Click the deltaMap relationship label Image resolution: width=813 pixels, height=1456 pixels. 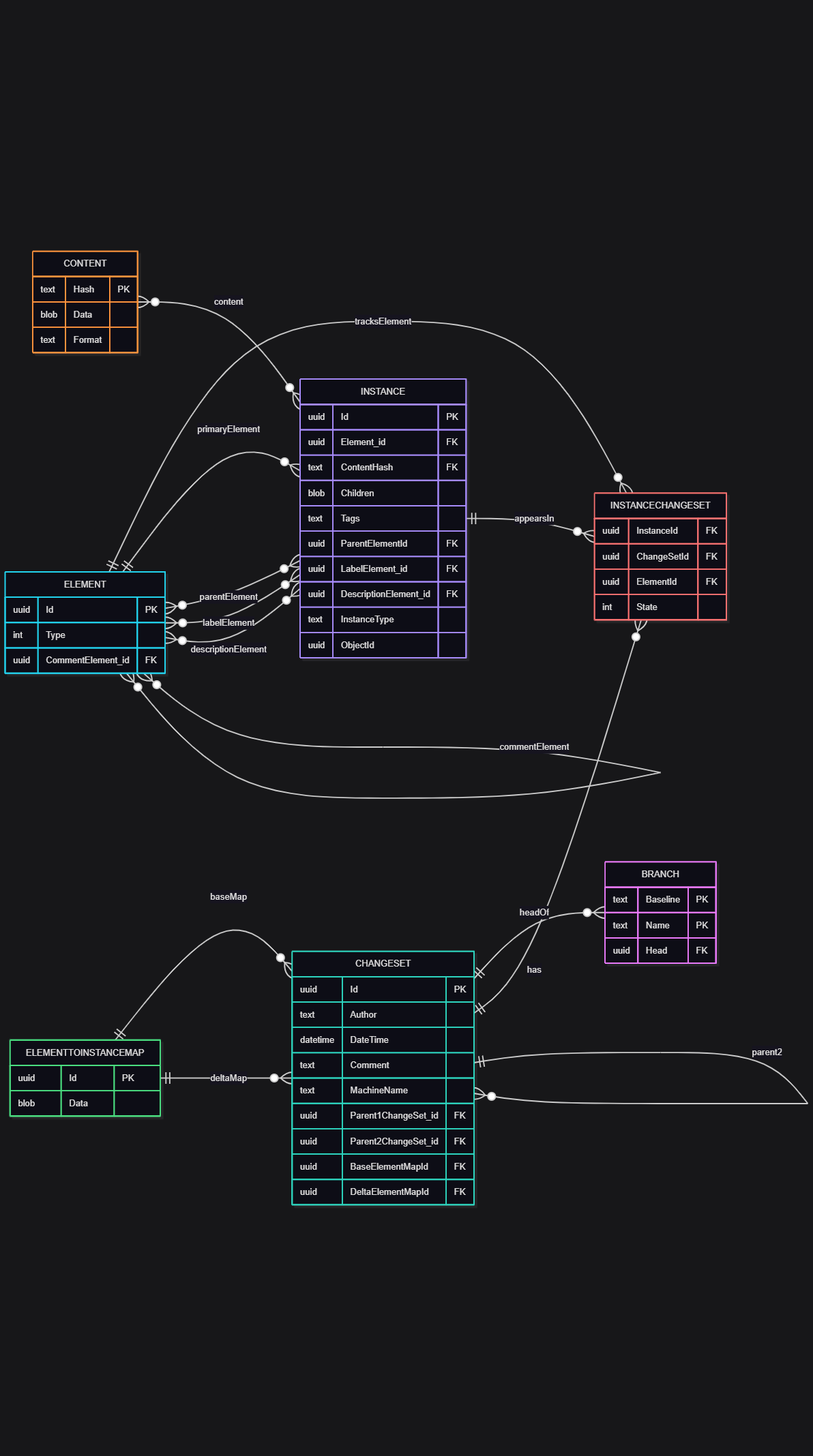pos(228,1078)
